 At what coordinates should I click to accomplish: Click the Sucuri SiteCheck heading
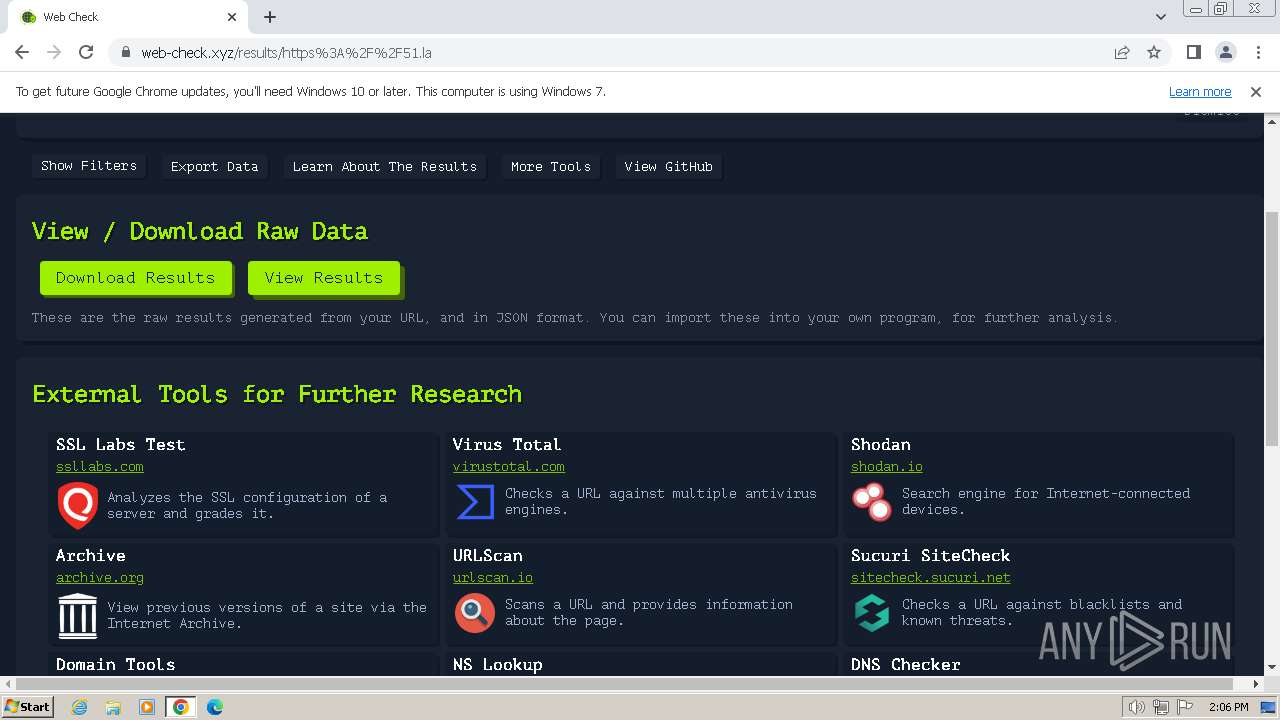(931, 556)
